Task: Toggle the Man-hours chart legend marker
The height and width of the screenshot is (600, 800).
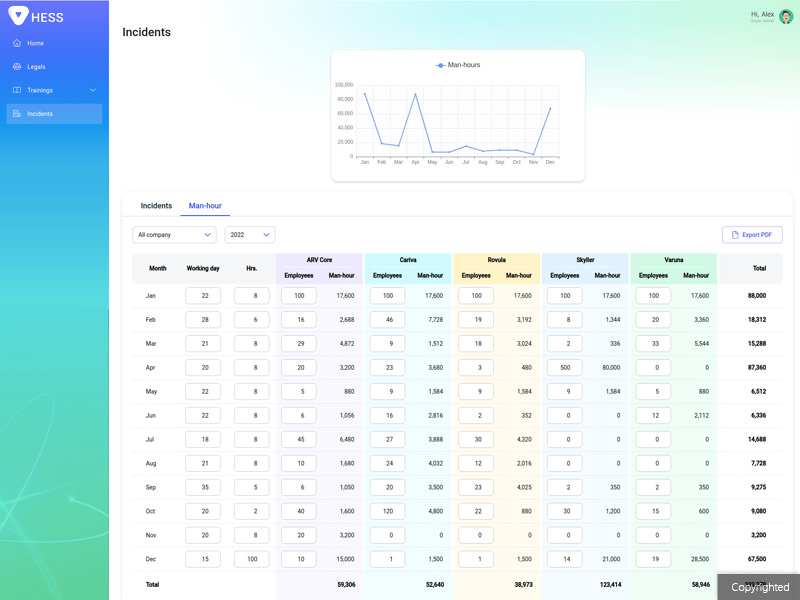Action: pos(441,65)
